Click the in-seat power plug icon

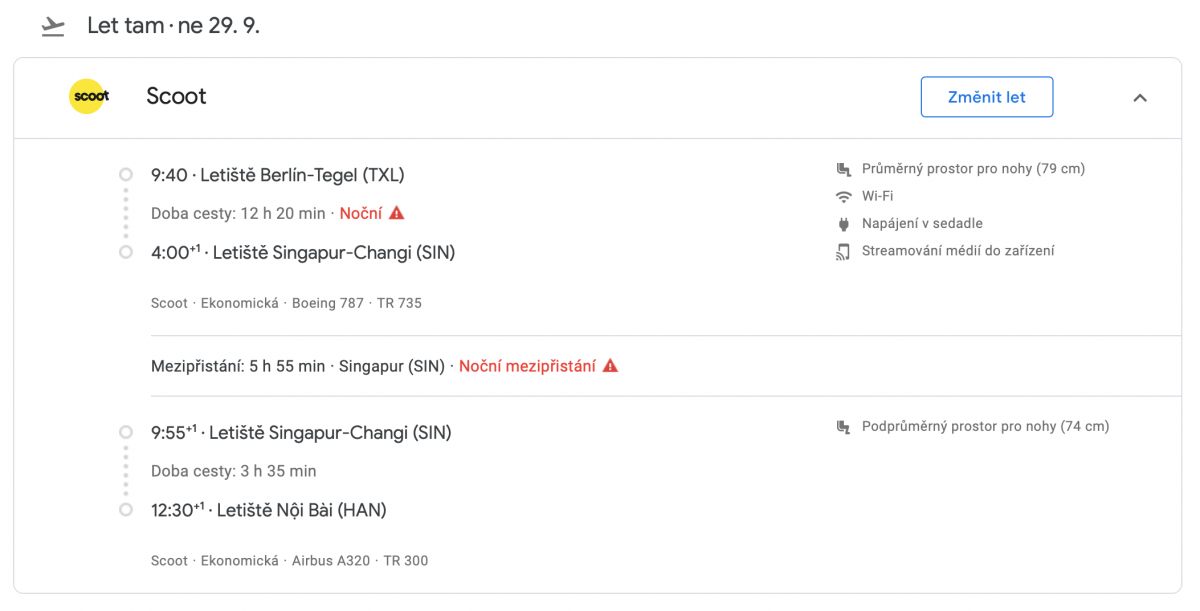[x=844, y=224]
